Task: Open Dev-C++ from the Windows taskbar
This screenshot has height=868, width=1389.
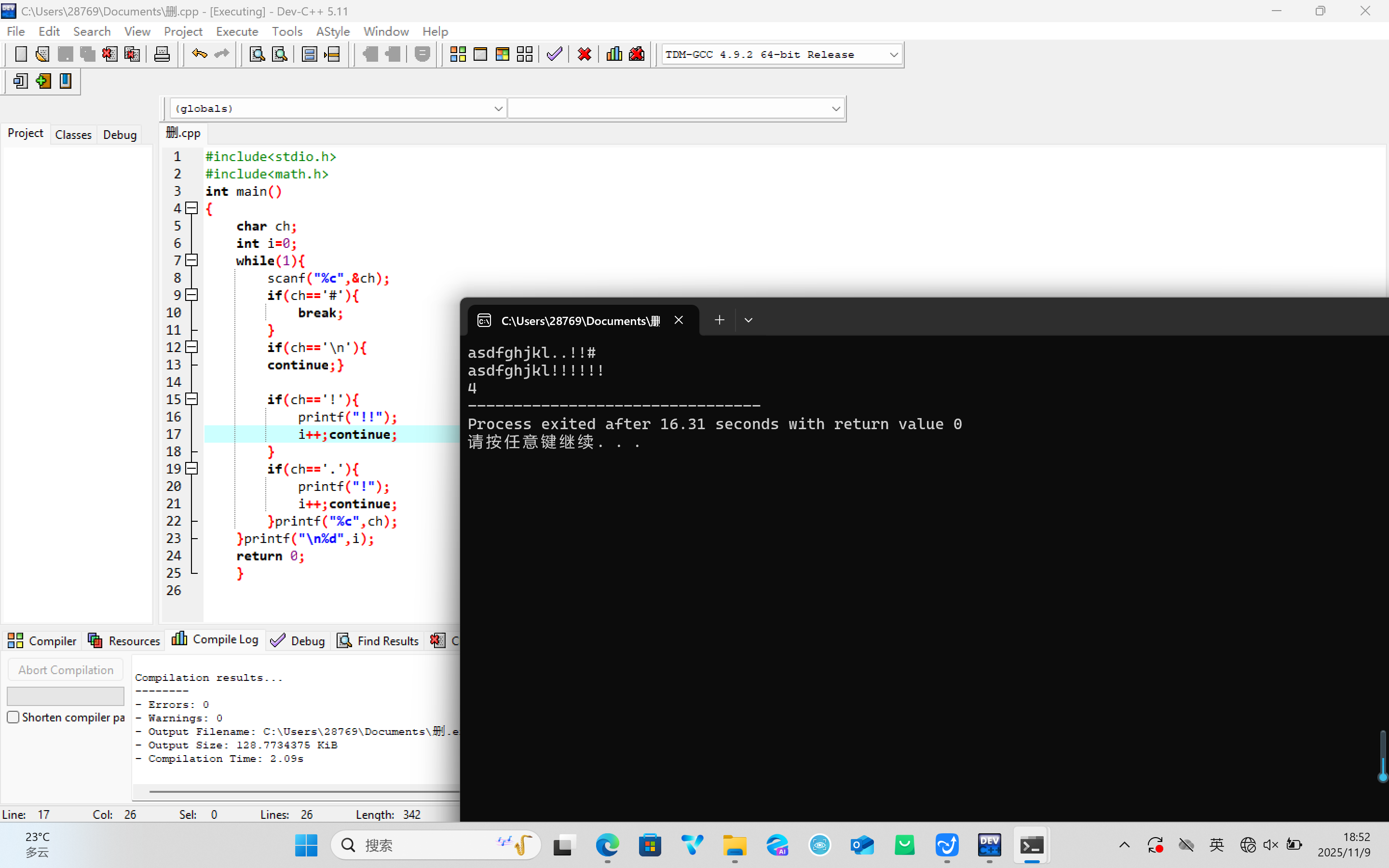Action: pyautogui.click(x=989, y=845)
